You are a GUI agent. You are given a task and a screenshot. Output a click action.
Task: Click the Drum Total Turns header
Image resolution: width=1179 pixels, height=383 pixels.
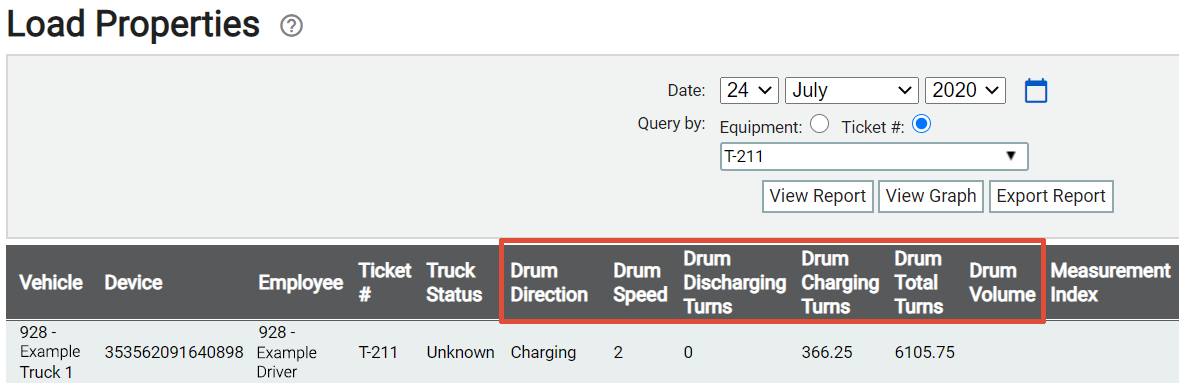coord(919,282)
